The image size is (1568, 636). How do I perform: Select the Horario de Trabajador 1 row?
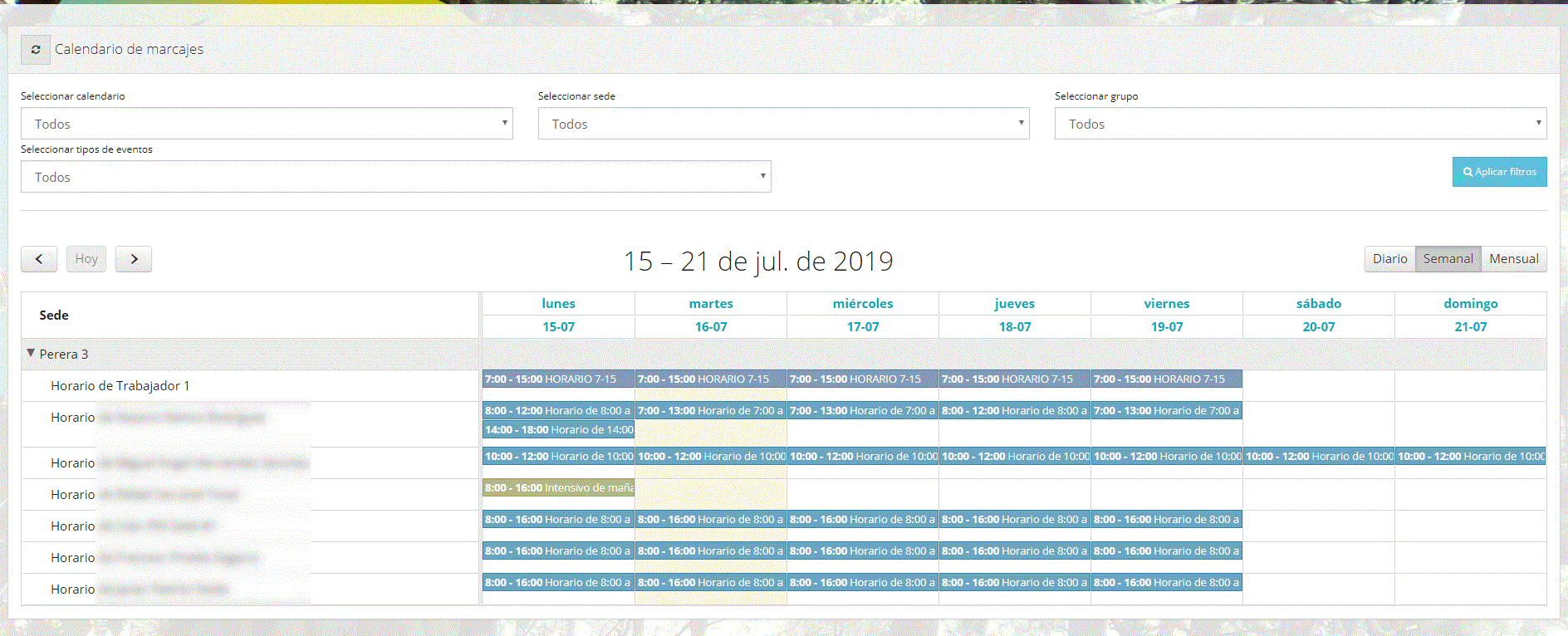tap(250, 386)
